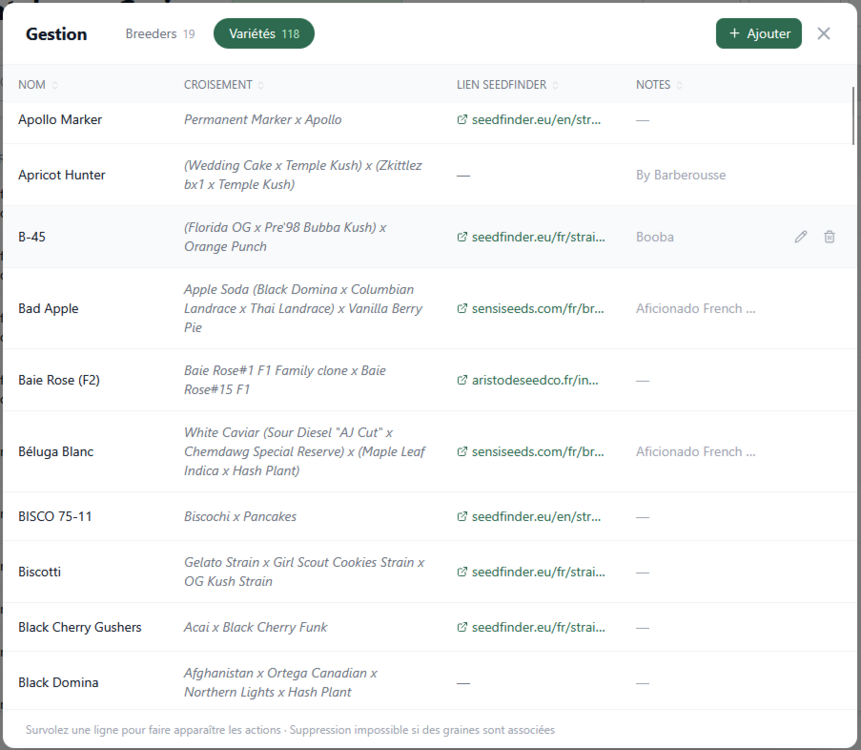Sort by the LIEN SEEDFINDER column
The width and height of the screenshot is (861, 750).
click(507, 85)
